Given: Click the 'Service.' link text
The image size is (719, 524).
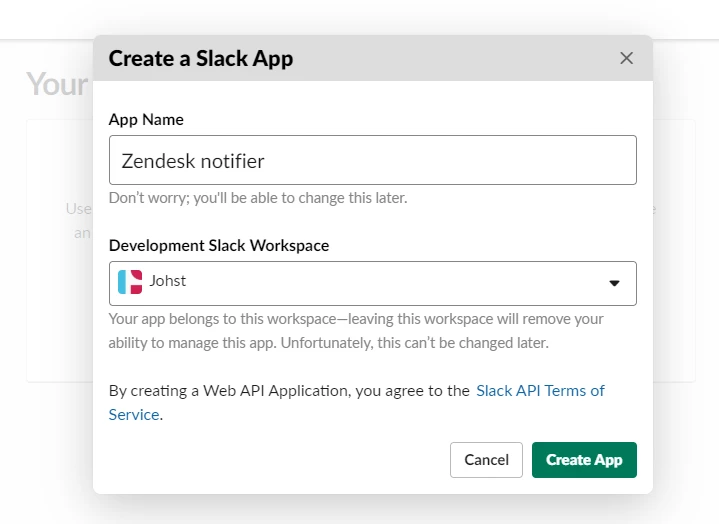Looking at the screenshot, I should pyautogui.click(x=135, y=414).
